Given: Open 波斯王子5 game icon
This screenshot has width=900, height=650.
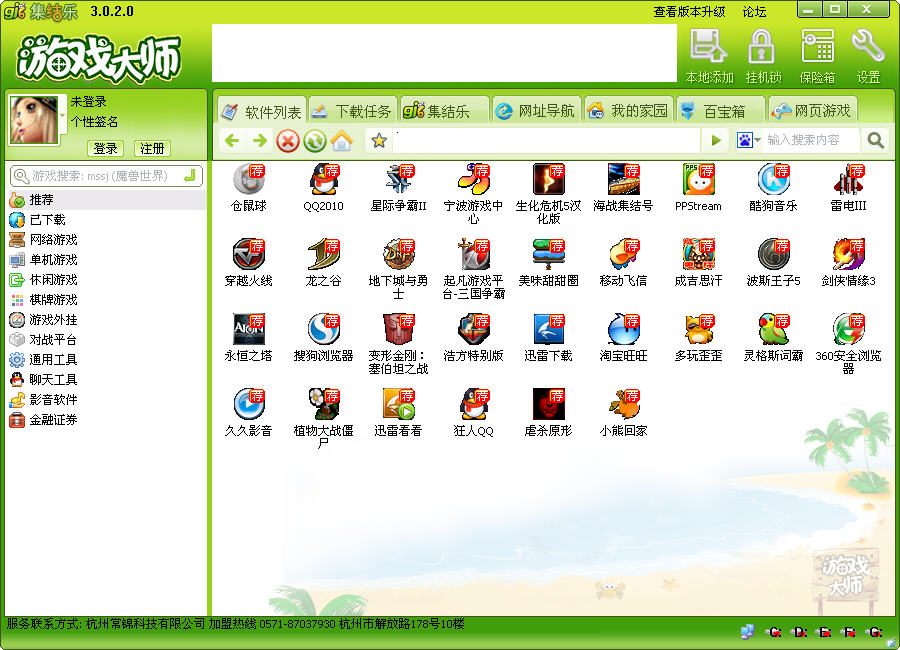Looking at the screenshot, I should coord(773,254).
